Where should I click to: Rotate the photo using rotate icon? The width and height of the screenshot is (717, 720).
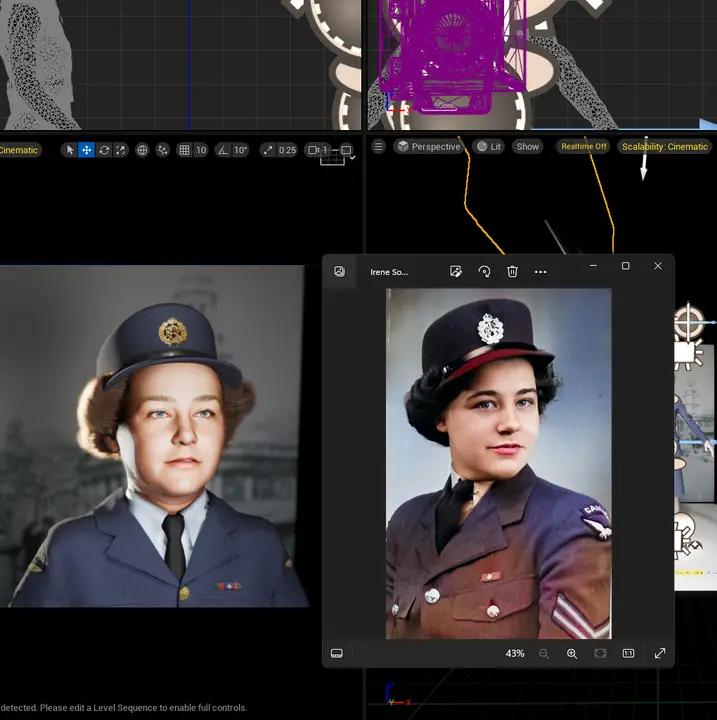point(484,271)
